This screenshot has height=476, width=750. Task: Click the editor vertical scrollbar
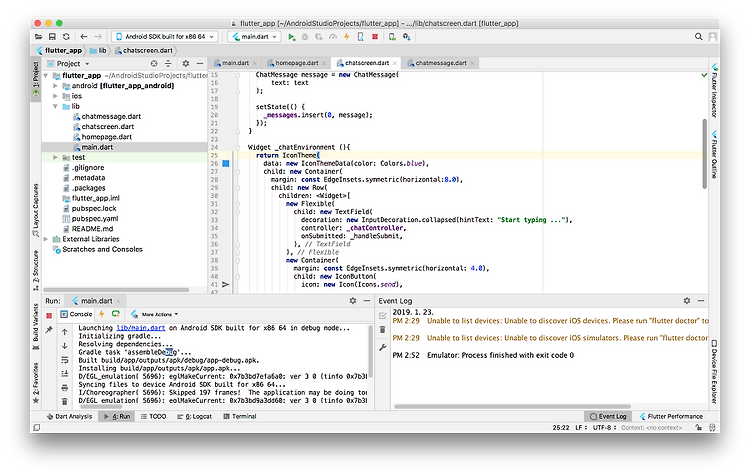(x=704, y=153)
